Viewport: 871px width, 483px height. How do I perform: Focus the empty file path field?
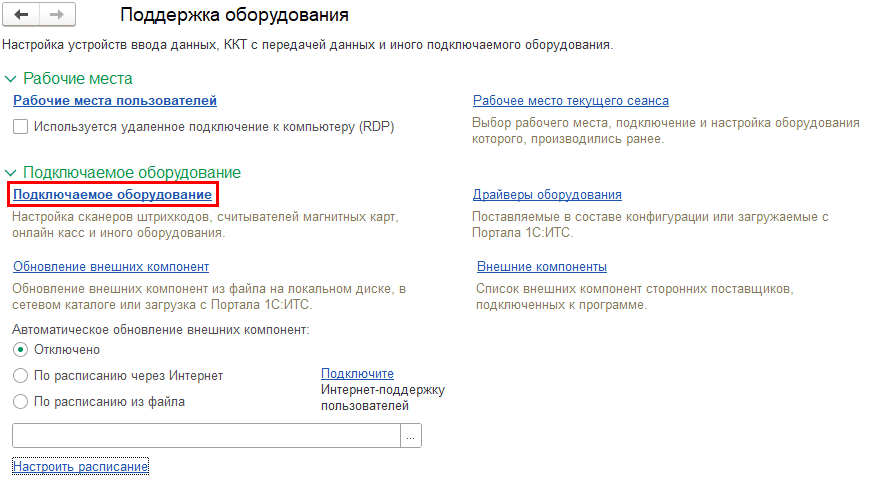(205, 435)
